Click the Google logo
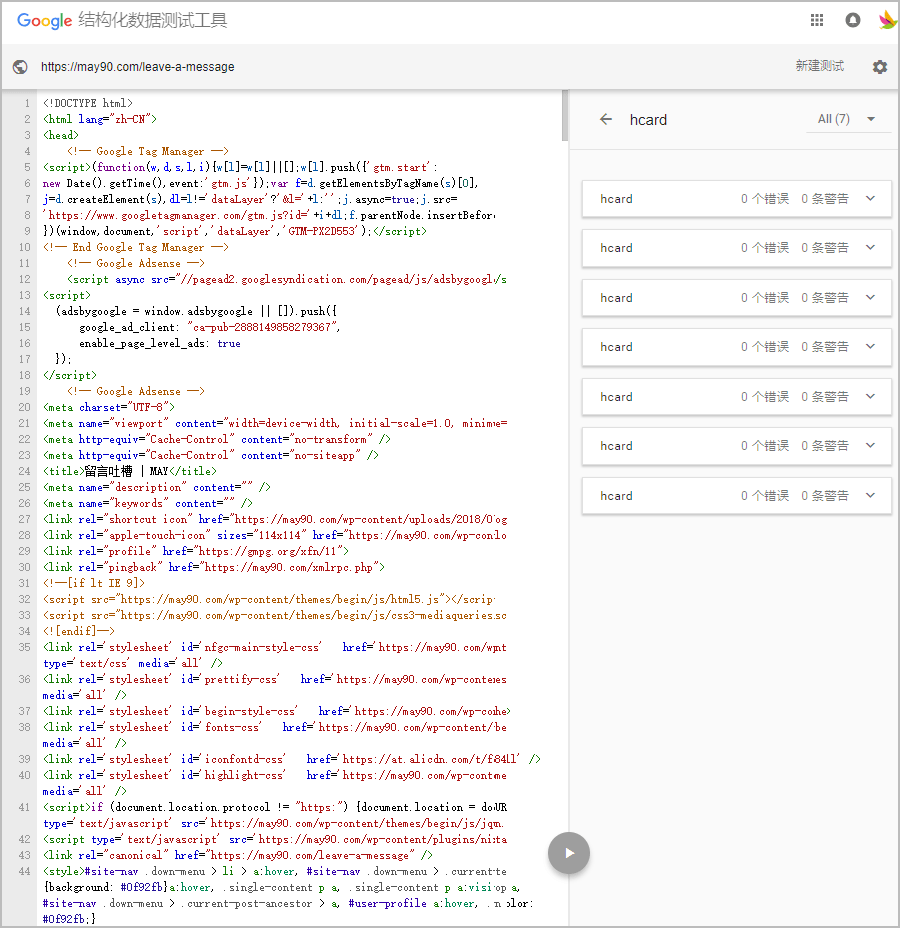The height and width of the screenshot is (928, 900). tap(44, 20)
